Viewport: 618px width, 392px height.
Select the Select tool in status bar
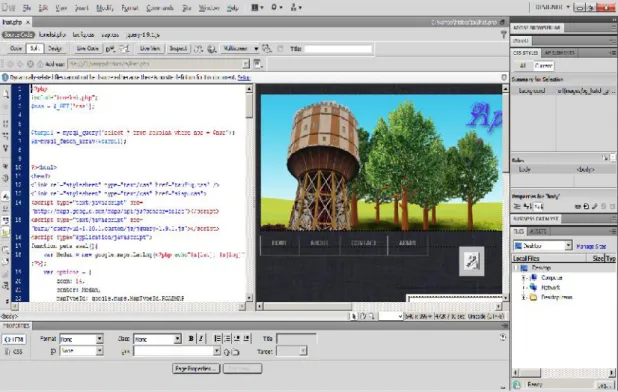(x=354, y=316)
